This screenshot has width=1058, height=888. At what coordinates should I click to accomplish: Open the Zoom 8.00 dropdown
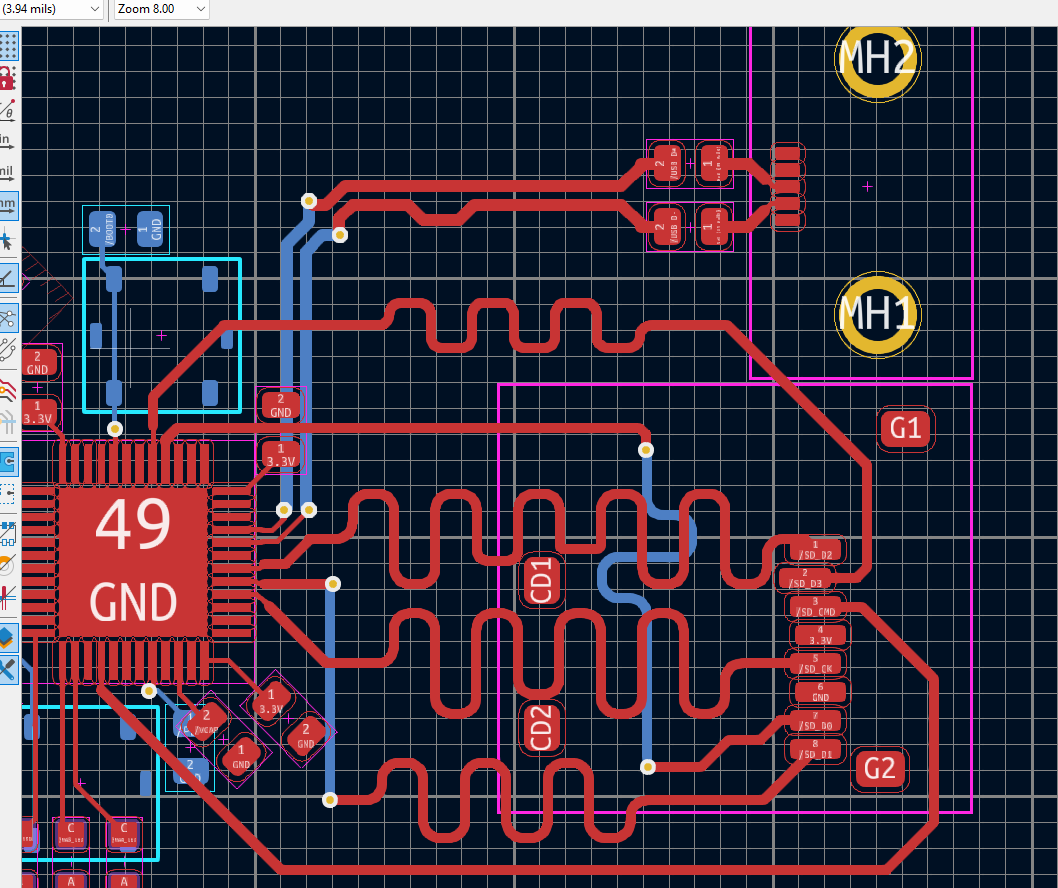160,9
